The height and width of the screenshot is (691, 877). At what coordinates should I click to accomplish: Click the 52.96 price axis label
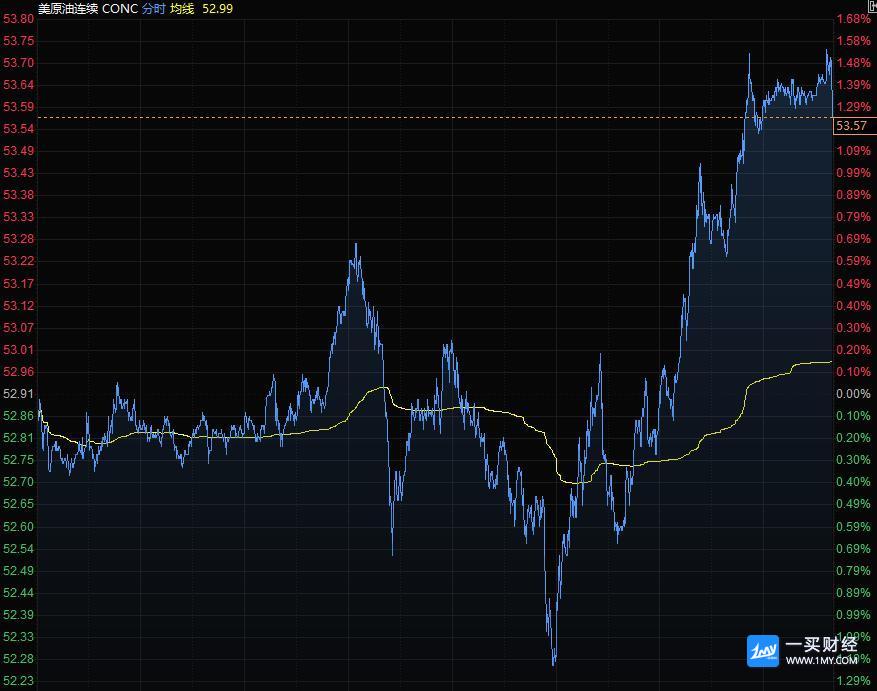click(x=18, y=372)
